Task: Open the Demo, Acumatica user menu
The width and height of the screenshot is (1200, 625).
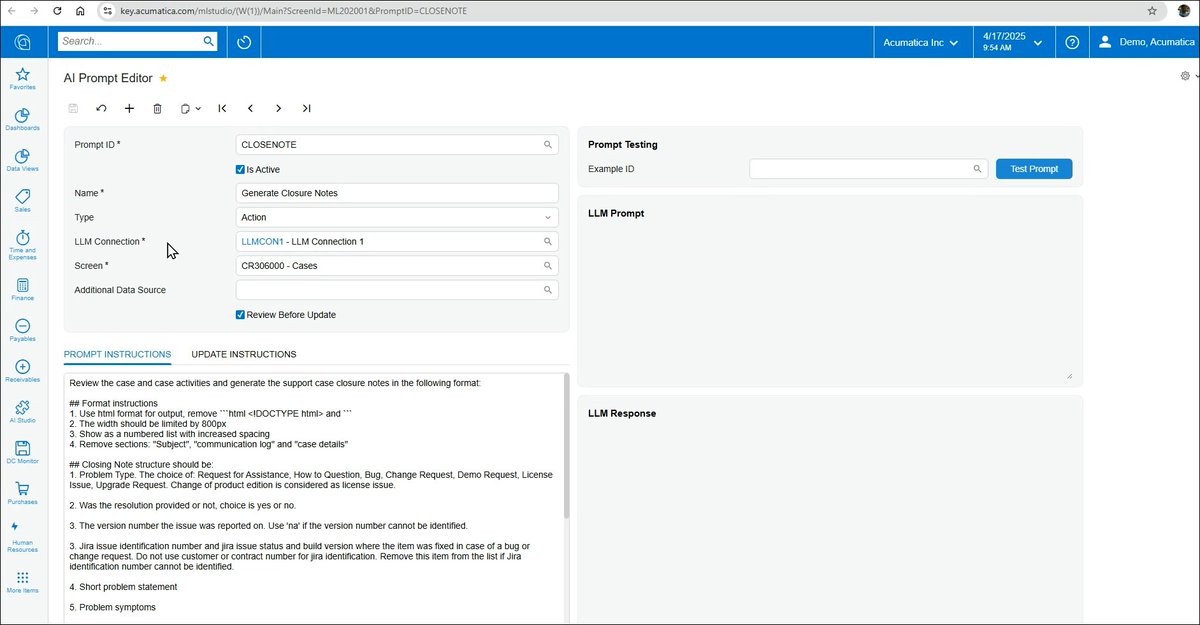Action: 1145,42
